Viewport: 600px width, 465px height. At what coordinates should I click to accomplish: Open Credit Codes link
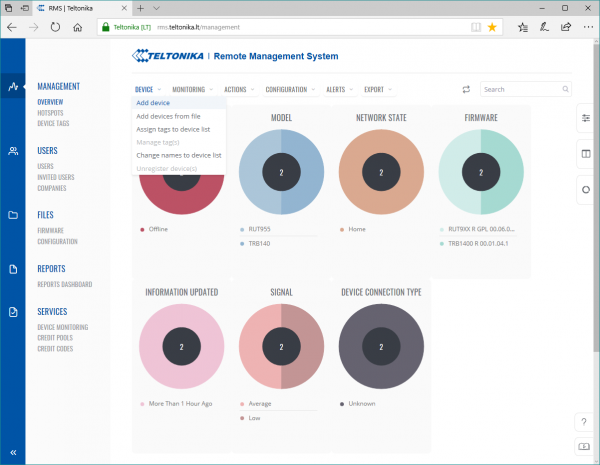[55, 349]
